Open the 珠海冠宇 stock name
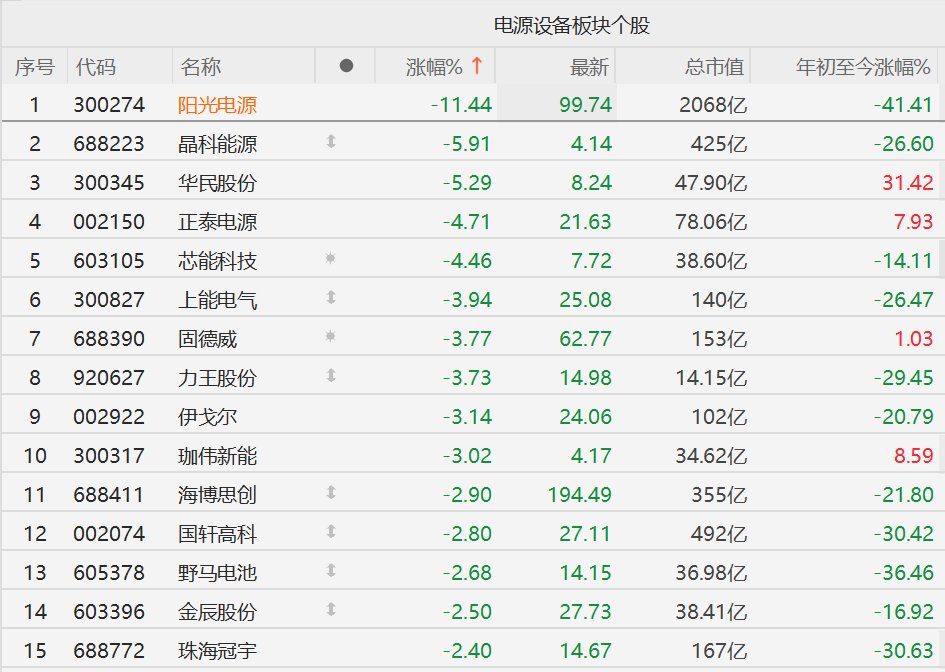This screenshot has height=672, width=945. pyautogui.click(x=218, y=651)
